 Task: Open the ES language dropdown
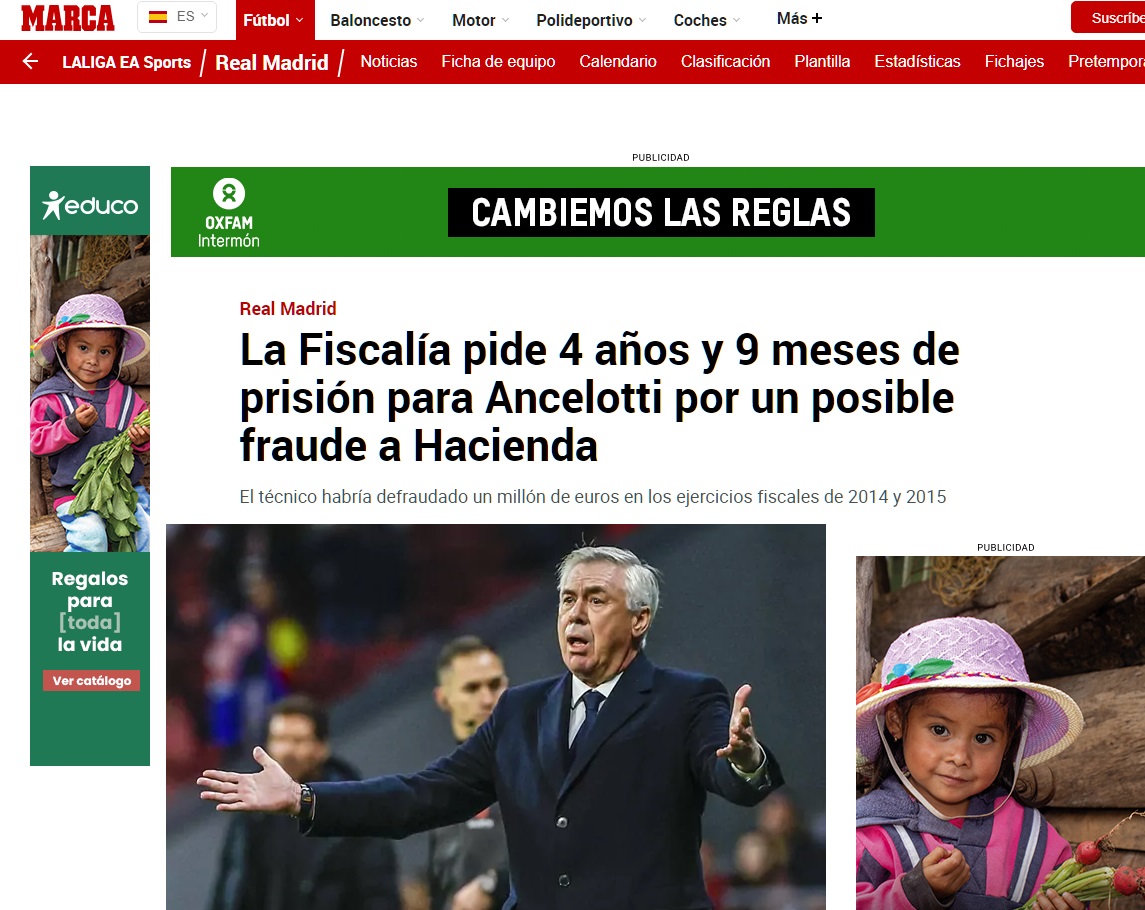tap(177, 17)
